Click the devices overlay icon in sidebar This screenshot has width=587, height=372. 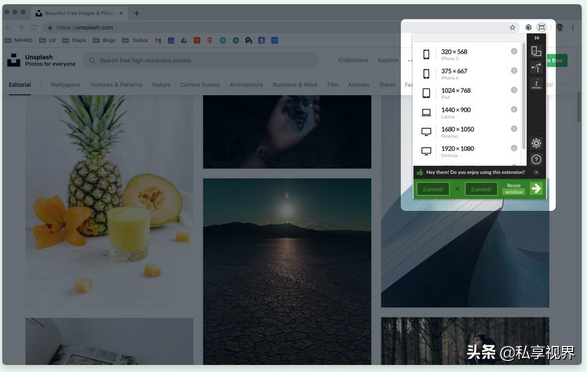tap(536, 51)
